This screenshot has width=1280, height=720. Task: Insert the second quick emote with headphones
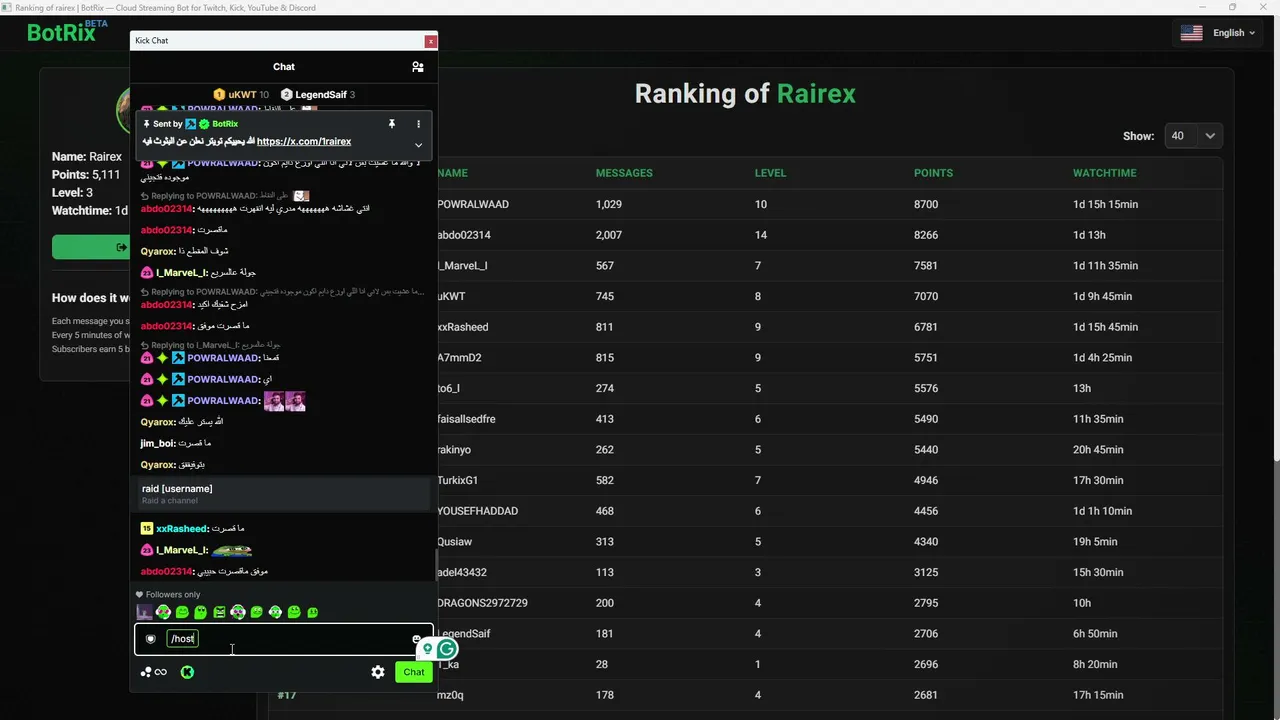coord(163,612)
